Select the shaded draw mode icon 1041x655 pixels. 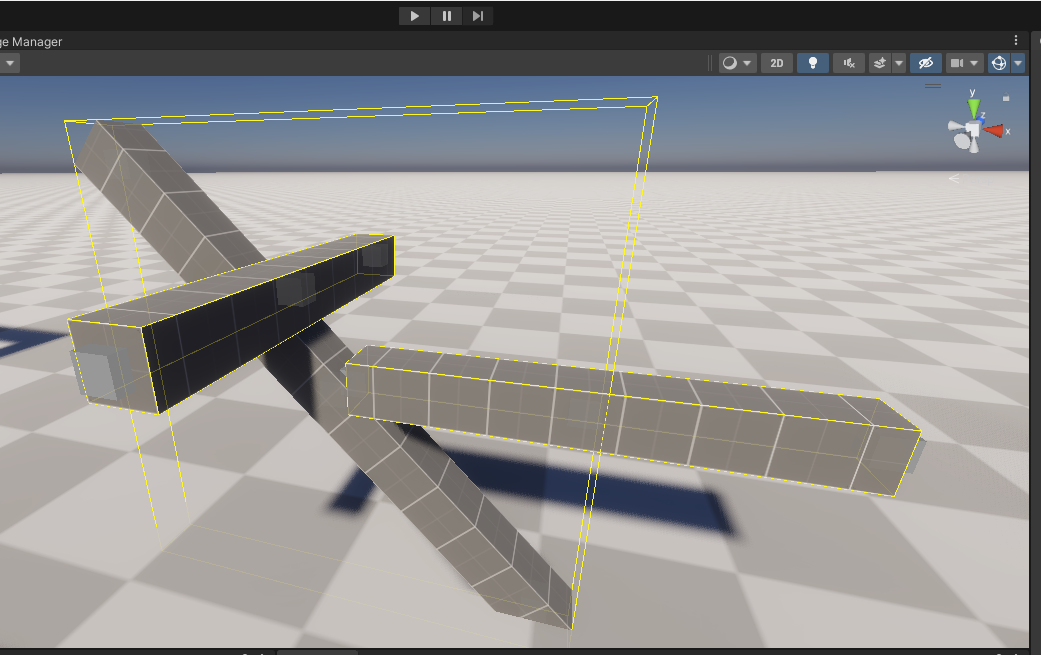tap(731, 62)
